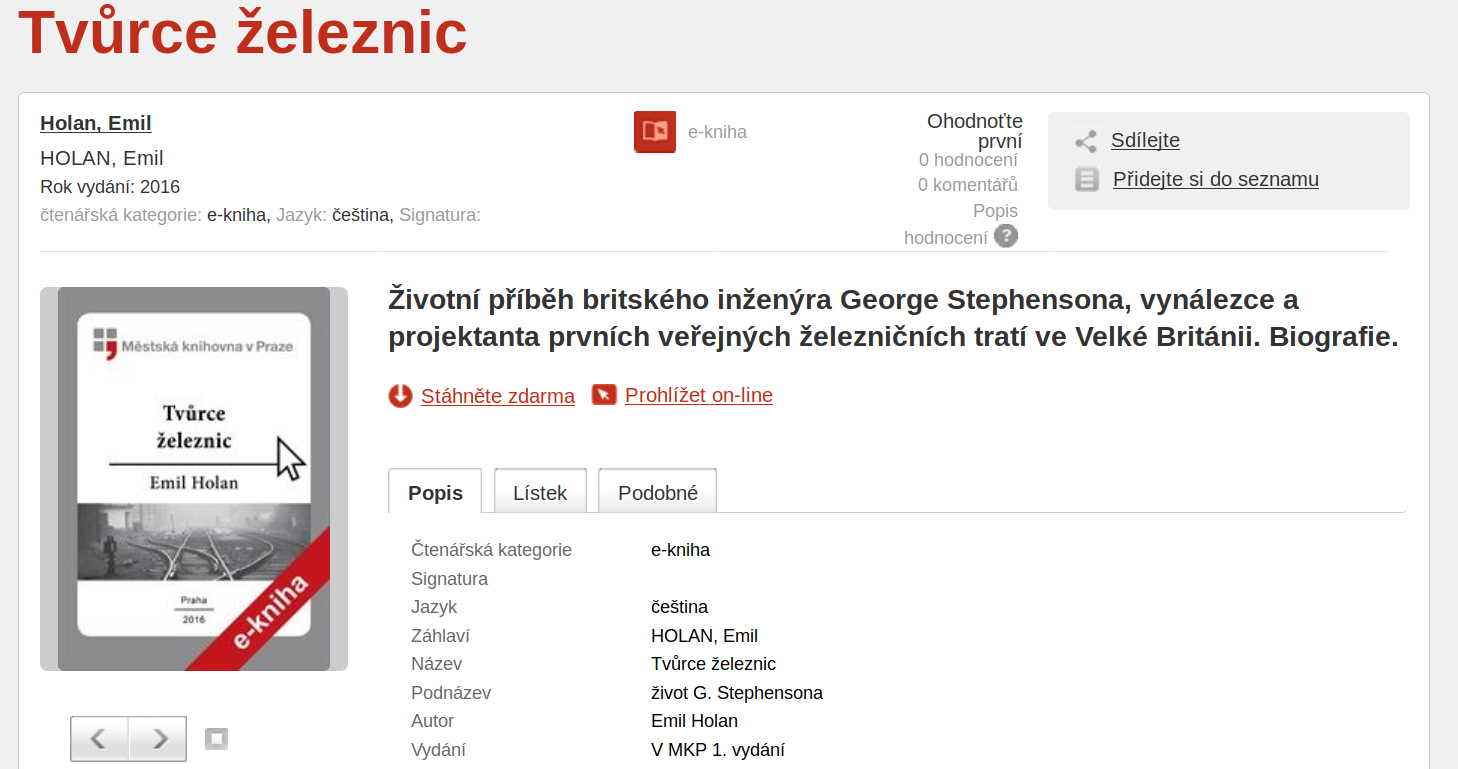
Task: Go to next cover image arrow
Action: coord(158,739)
